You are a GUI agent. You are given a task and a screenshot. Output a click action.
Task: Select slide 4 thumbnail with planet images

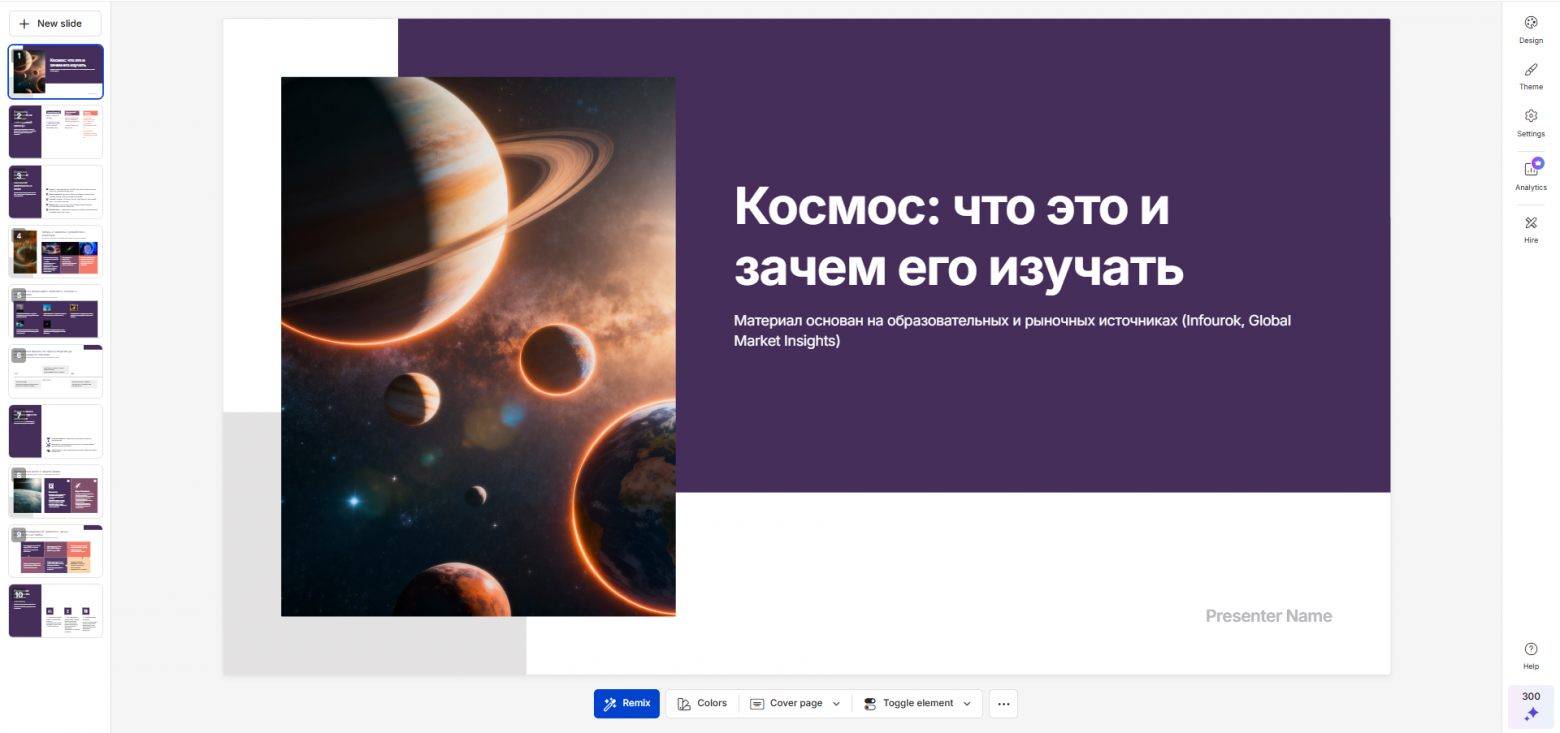pos(55,252)
